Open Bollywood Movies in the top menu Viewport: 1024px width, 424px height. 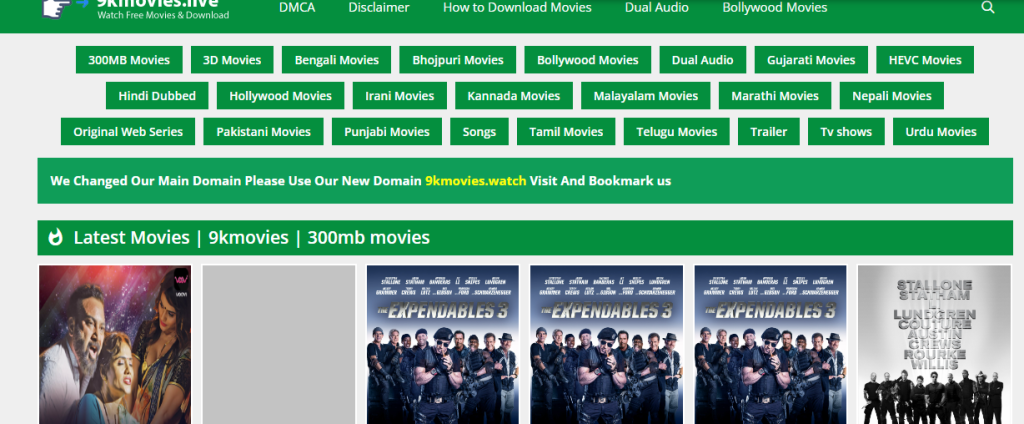tap(775, 7)
